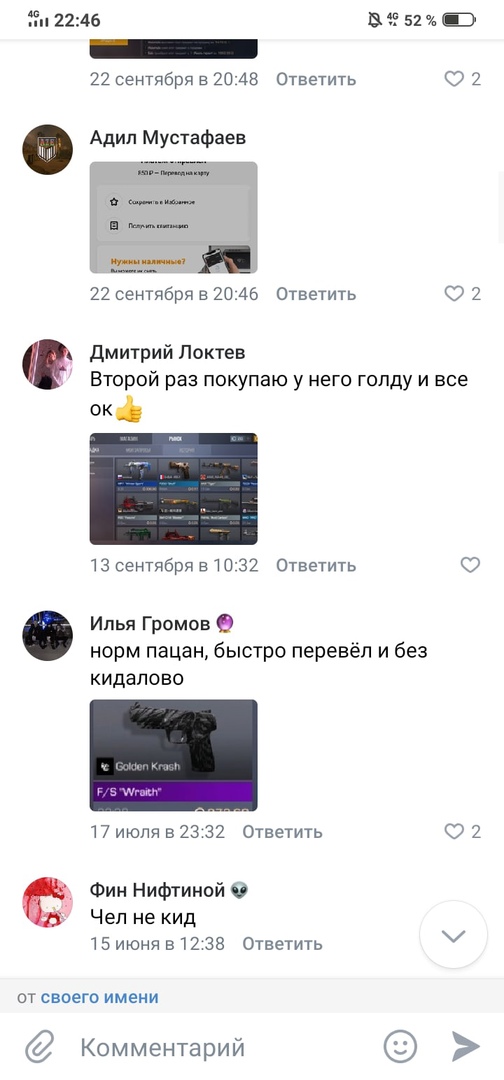
Task: Tap the round scroll-down chevron button
Action: point(454,935)
